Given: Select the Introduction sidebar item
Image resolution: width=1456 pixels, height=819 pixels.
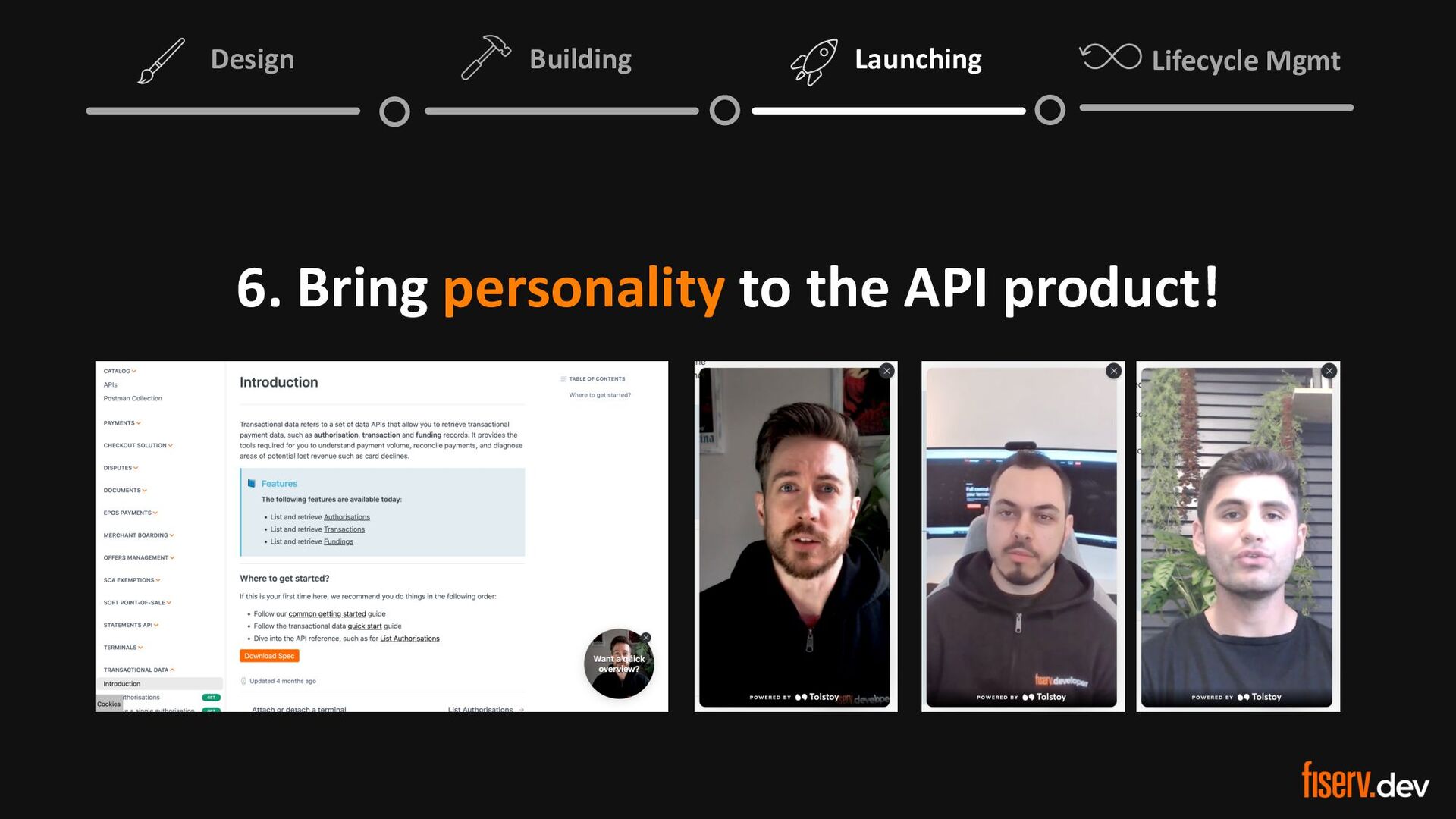Looking at the screenshot, I should click(159, 684).
